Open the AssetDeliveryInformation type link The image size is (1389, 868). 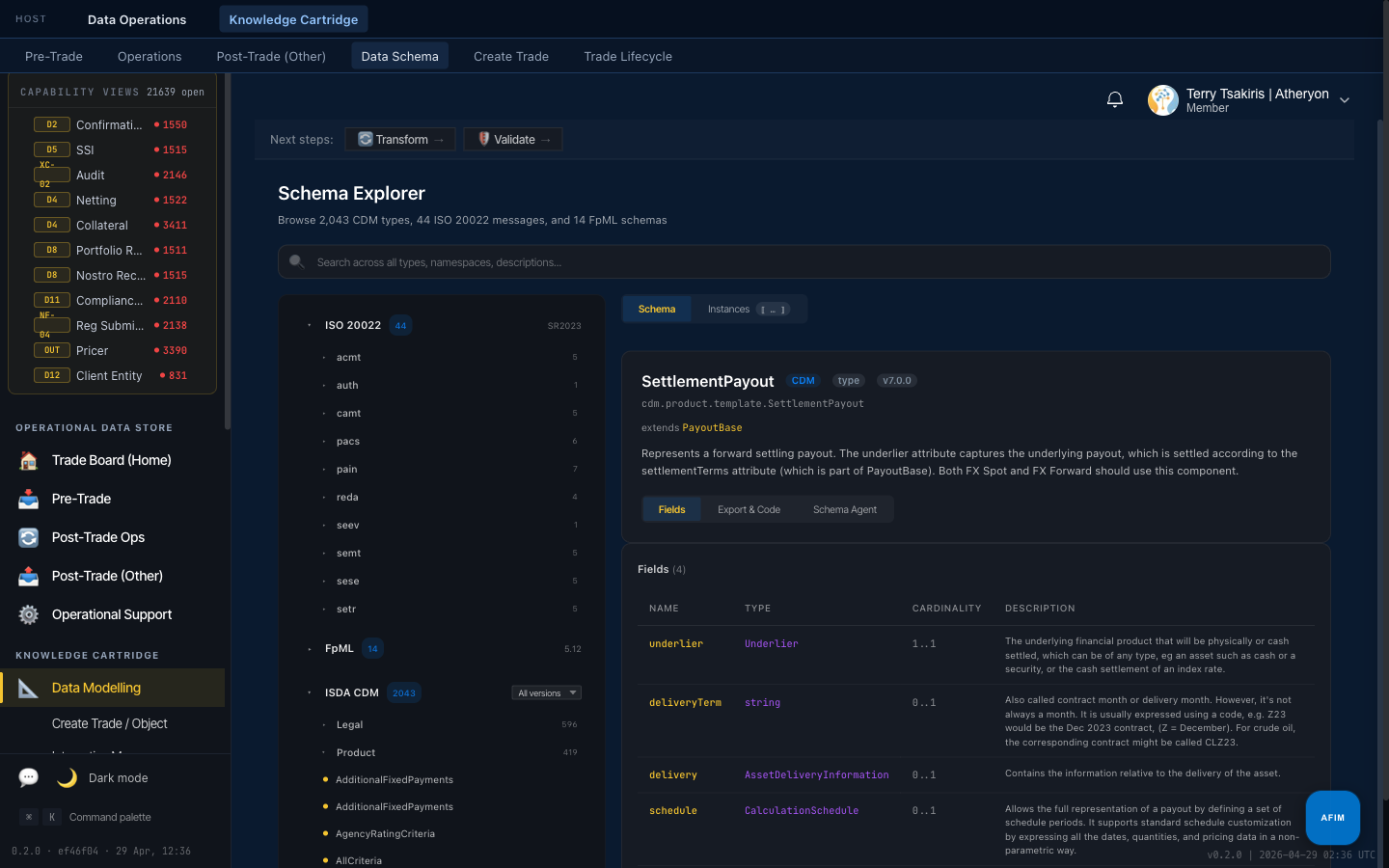817,774
